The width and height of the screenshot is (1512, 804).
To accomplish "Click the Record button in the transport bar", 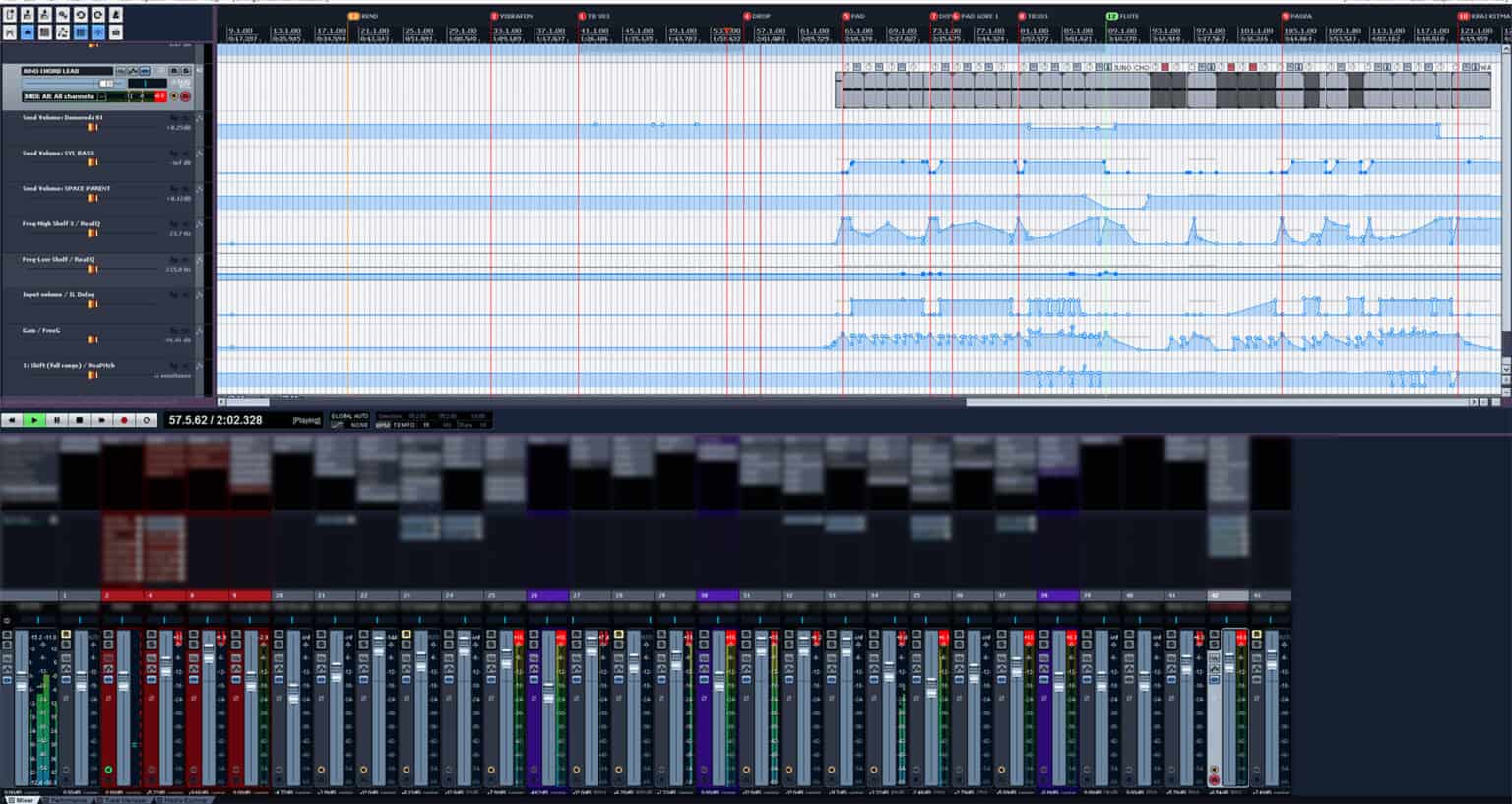I will click(x=122, y=419).
